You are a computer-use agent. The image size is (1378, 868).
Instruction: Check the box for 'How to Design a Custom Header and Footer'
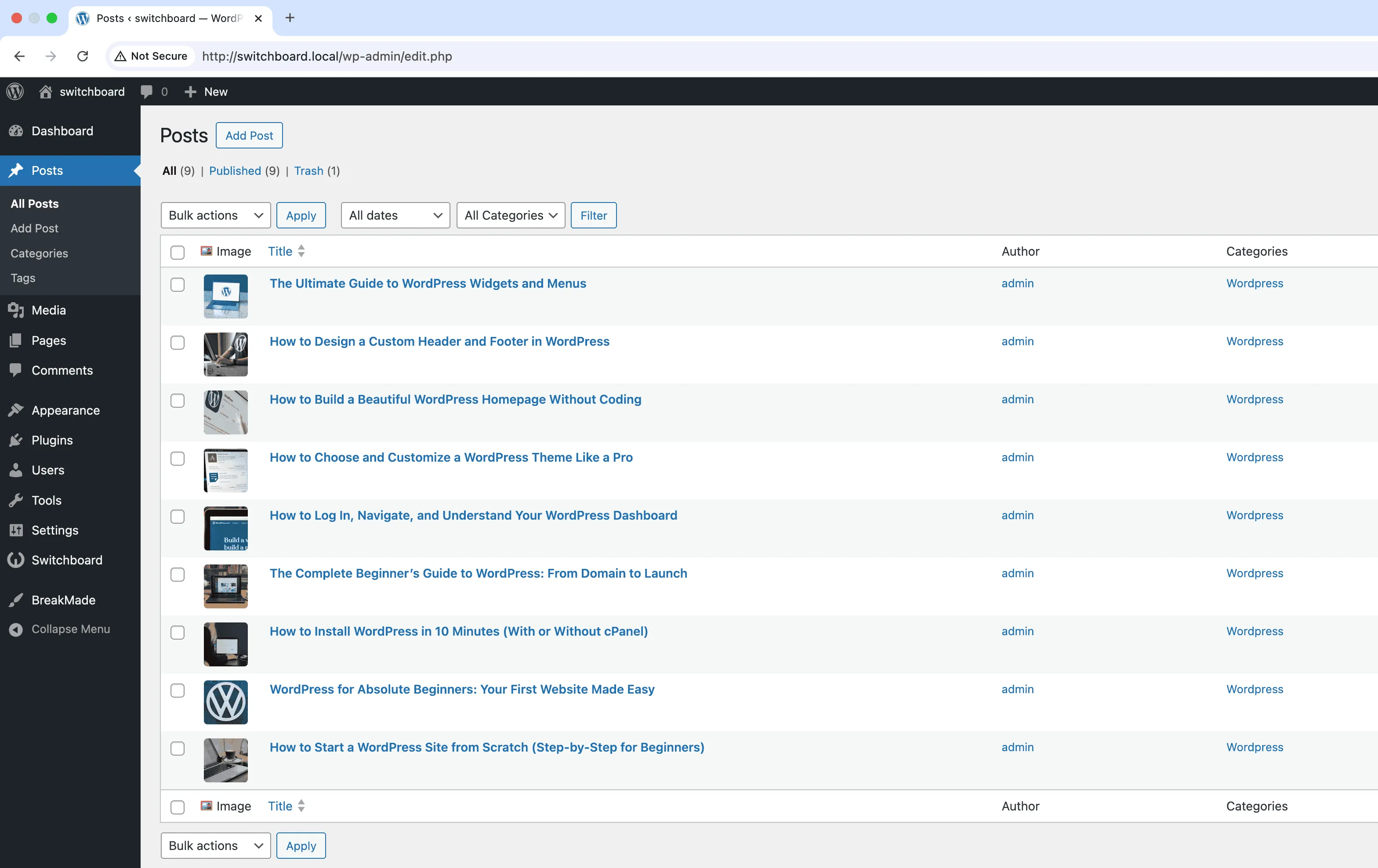click(x=178, y=342)
